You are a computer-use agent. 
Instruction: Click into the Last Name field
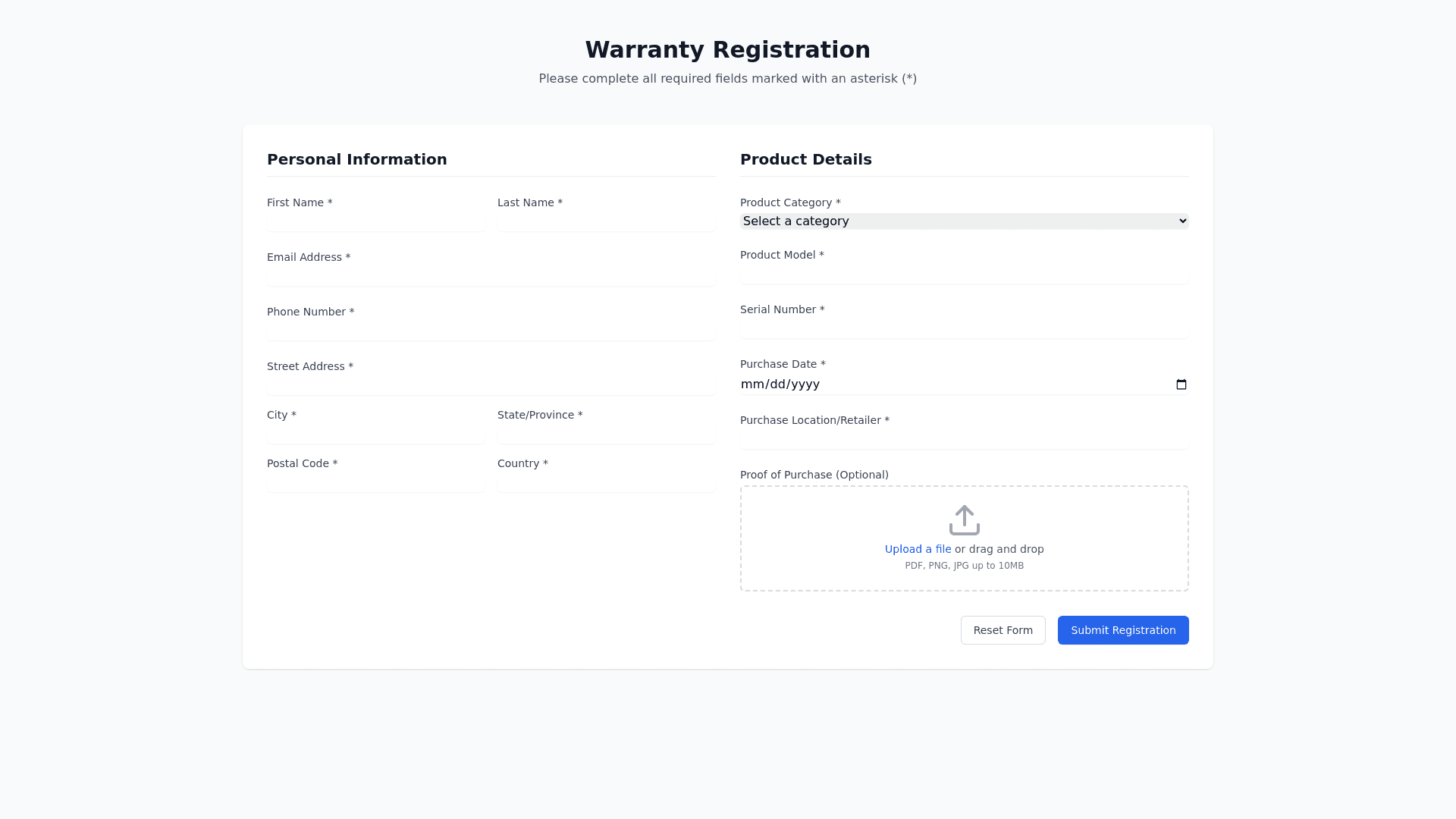pyautogui.click(x=606, y=222)
